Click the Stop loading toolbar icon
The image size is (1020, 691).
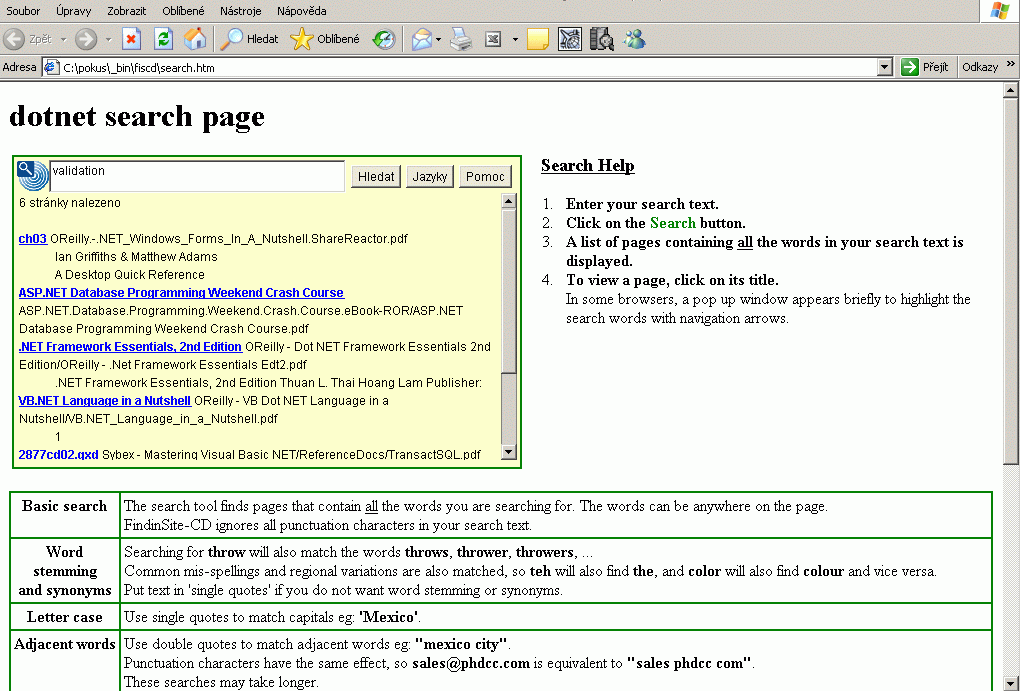pos(131,39)
